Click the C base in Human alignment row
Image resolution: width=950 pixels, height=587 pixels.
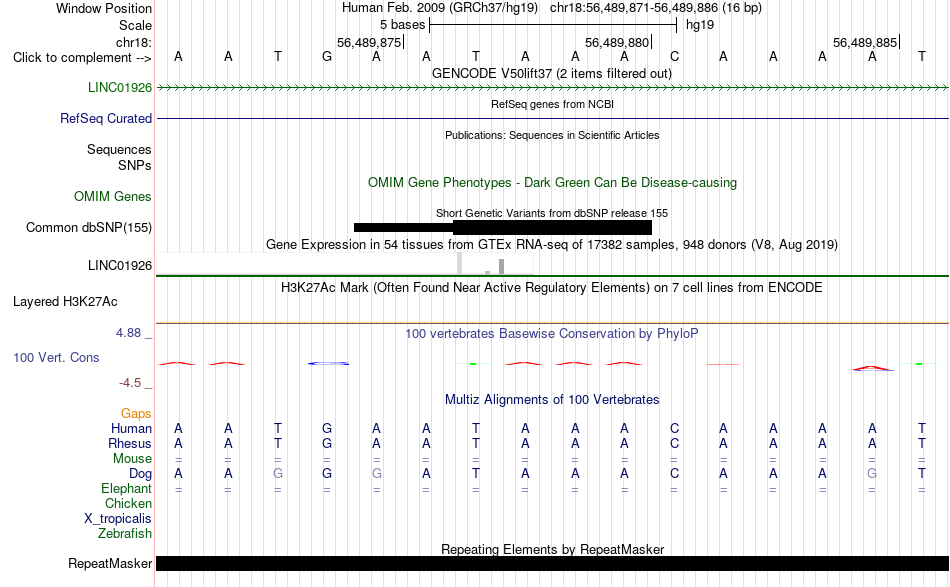pos(674,428)
